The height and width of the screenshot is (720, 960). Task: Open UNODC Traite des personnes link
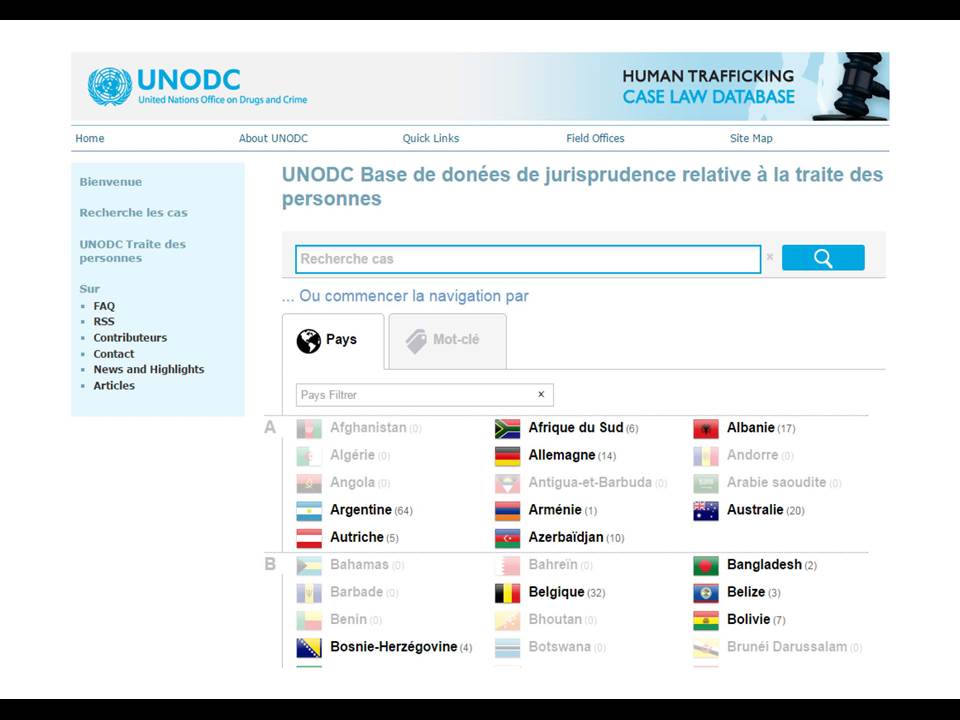point(133,251)
